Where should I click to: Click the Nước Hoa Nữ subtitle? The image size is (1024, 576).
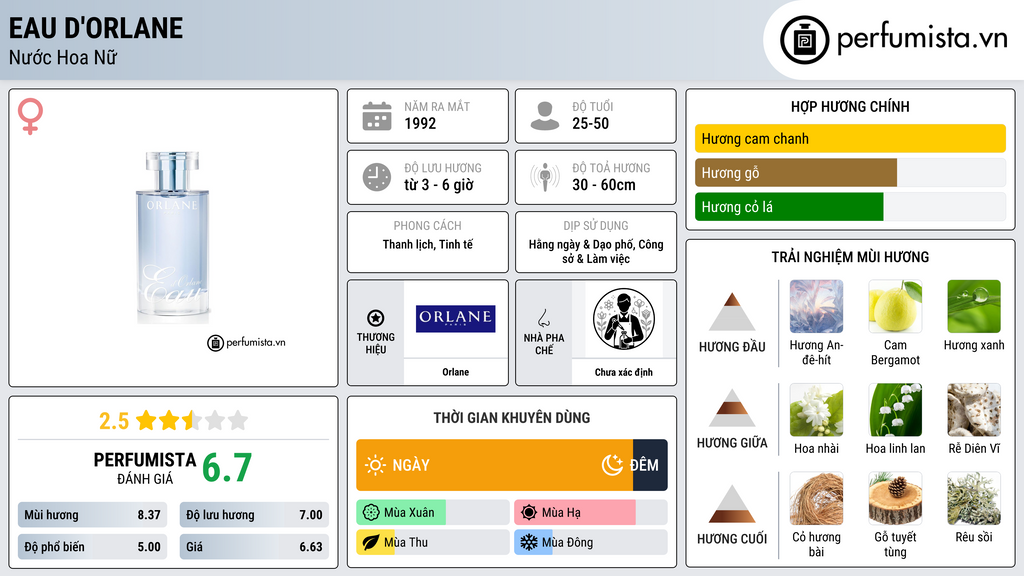(63, 57)
